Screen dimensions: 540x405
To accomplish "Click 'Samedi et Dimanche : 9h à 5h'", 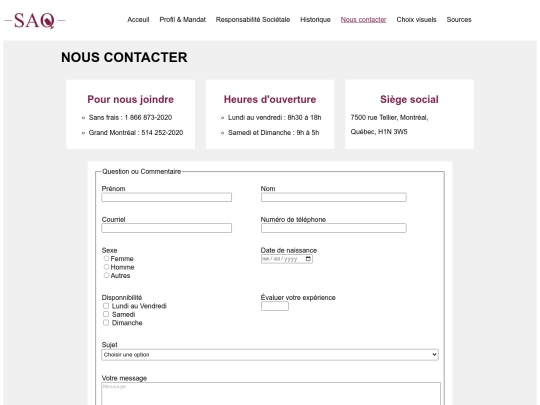I will click(273, 133).
